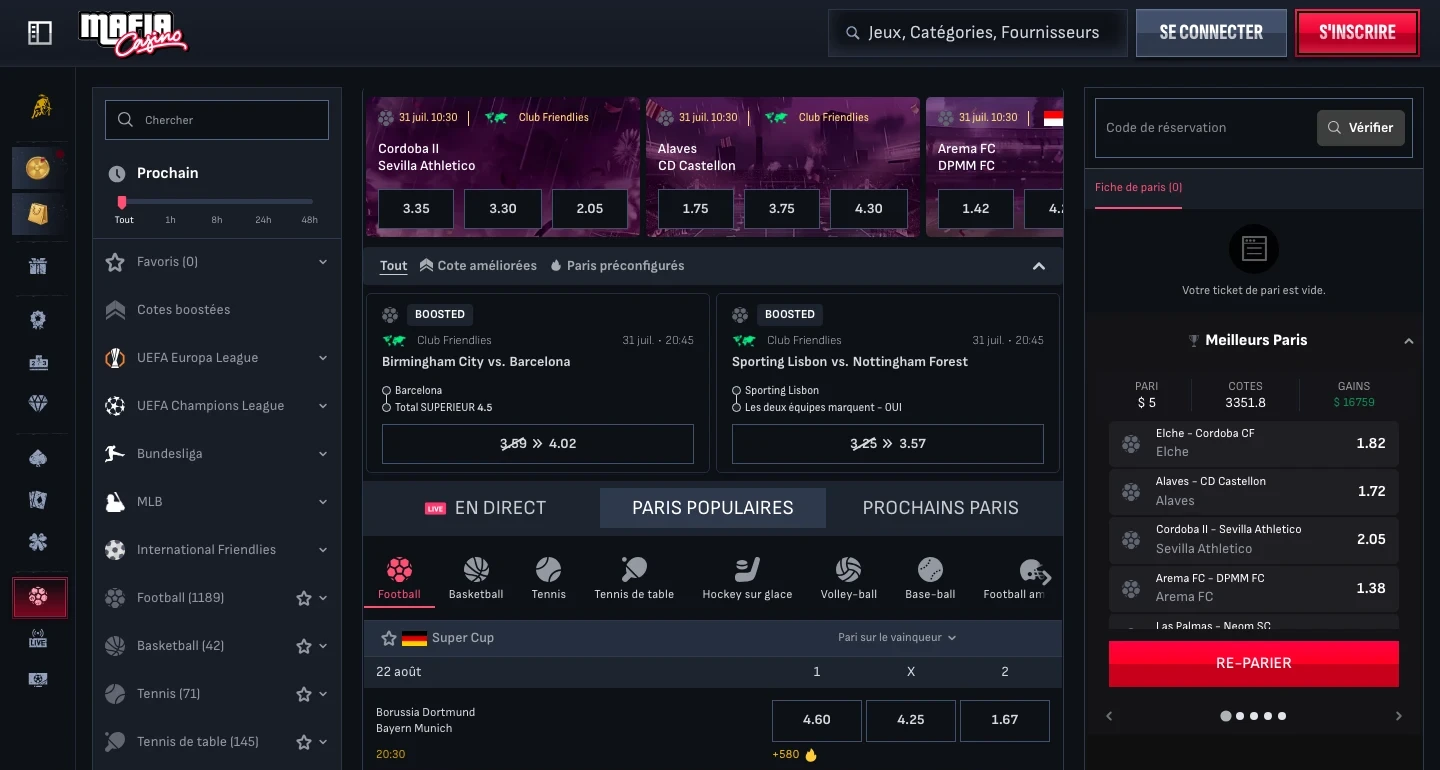The height and width of the screenshot is (770, 1440).
Task: Click the Vérifier button
Action: click(x=1361, y=128)
